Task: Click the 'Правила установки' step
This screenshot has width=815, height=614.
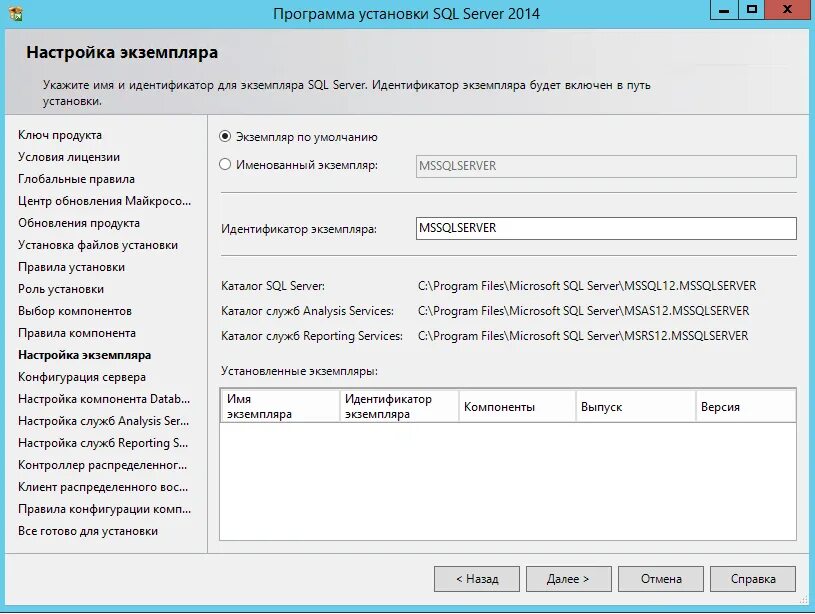Action: (x=71, y=267)
